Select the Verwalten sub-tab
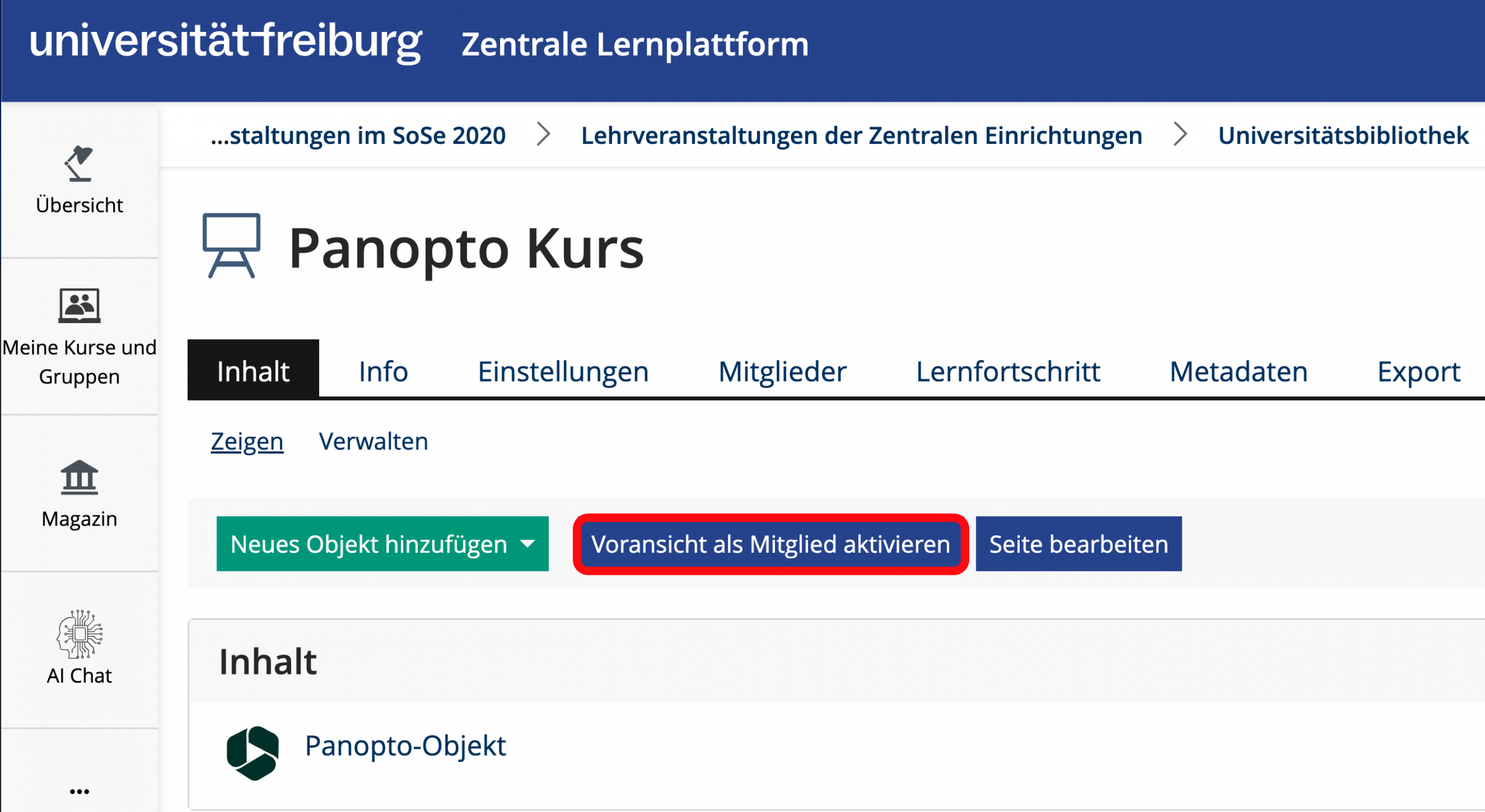 (x=374, y=442)
